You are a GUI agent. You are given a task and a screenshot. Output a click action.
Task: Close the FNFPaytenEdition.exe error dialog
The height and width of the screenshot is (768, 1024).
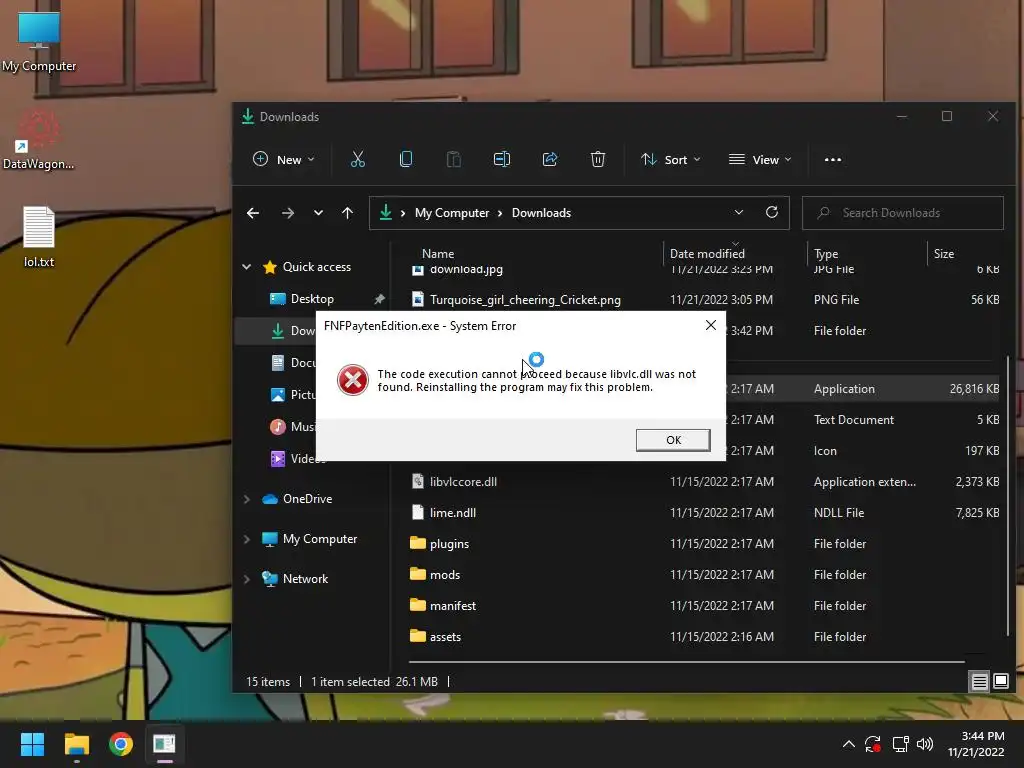pos(711,325)
